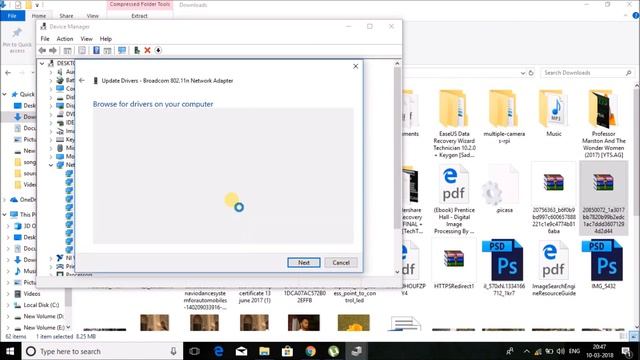Viewport: 640px width, 360px height.
Task: Open Music folder in Downloads
Action: click(x=554, y=113)
